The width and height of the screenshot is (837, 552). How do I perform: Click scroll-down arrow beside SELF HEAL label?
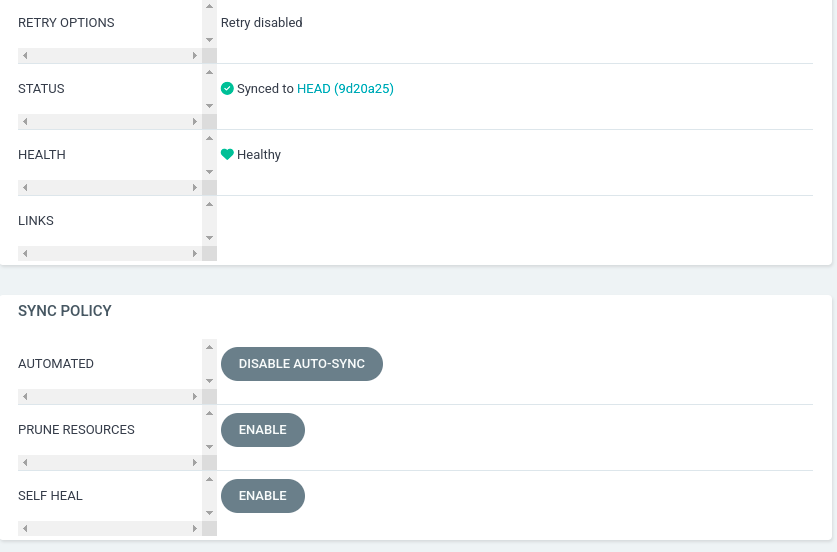[x=209, y=512]
